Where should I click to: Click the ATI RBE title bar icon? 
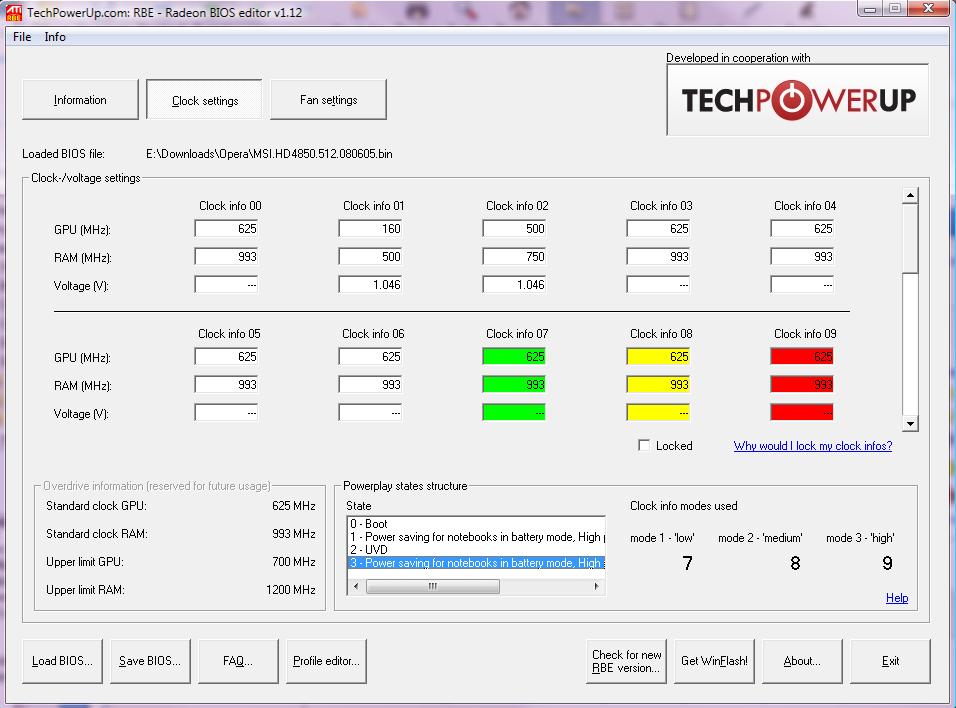13,12
